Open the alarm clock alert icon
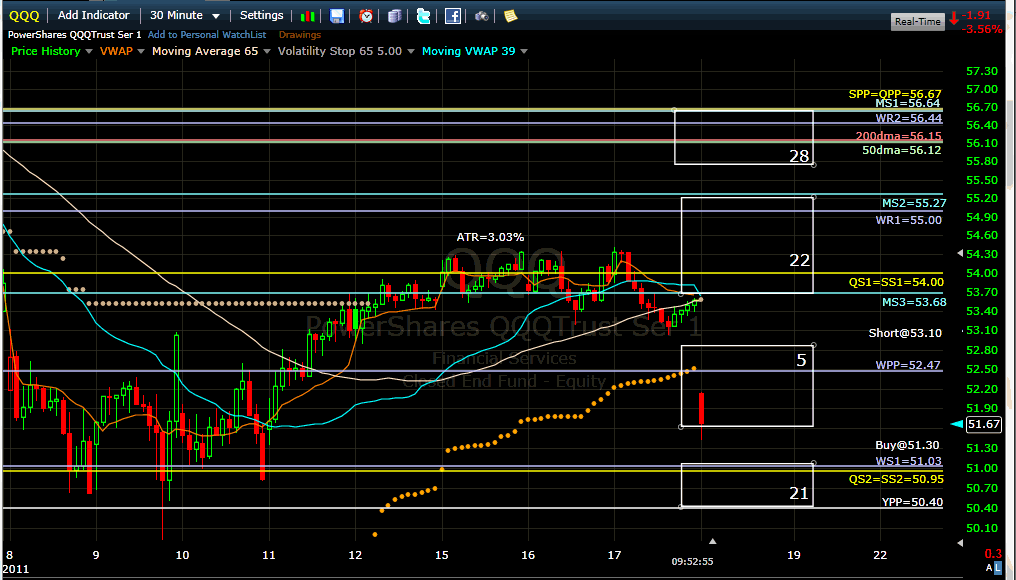The image size is (1016, 580). pyautogui.click(x=366, y=16)
